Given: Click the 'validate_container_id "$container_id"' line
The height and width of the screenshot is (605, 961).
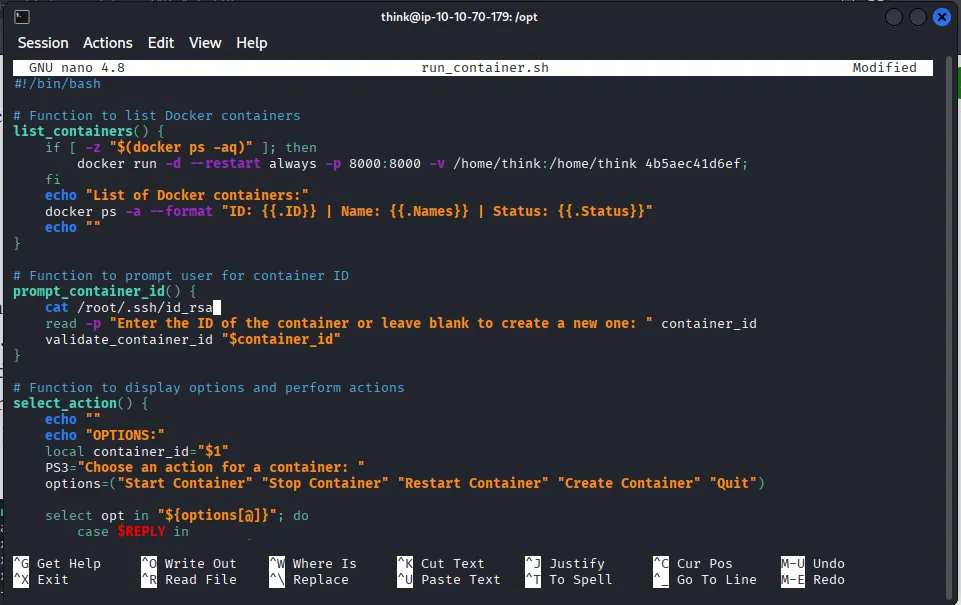Looking at the screenshot, I should click(192, 339).
